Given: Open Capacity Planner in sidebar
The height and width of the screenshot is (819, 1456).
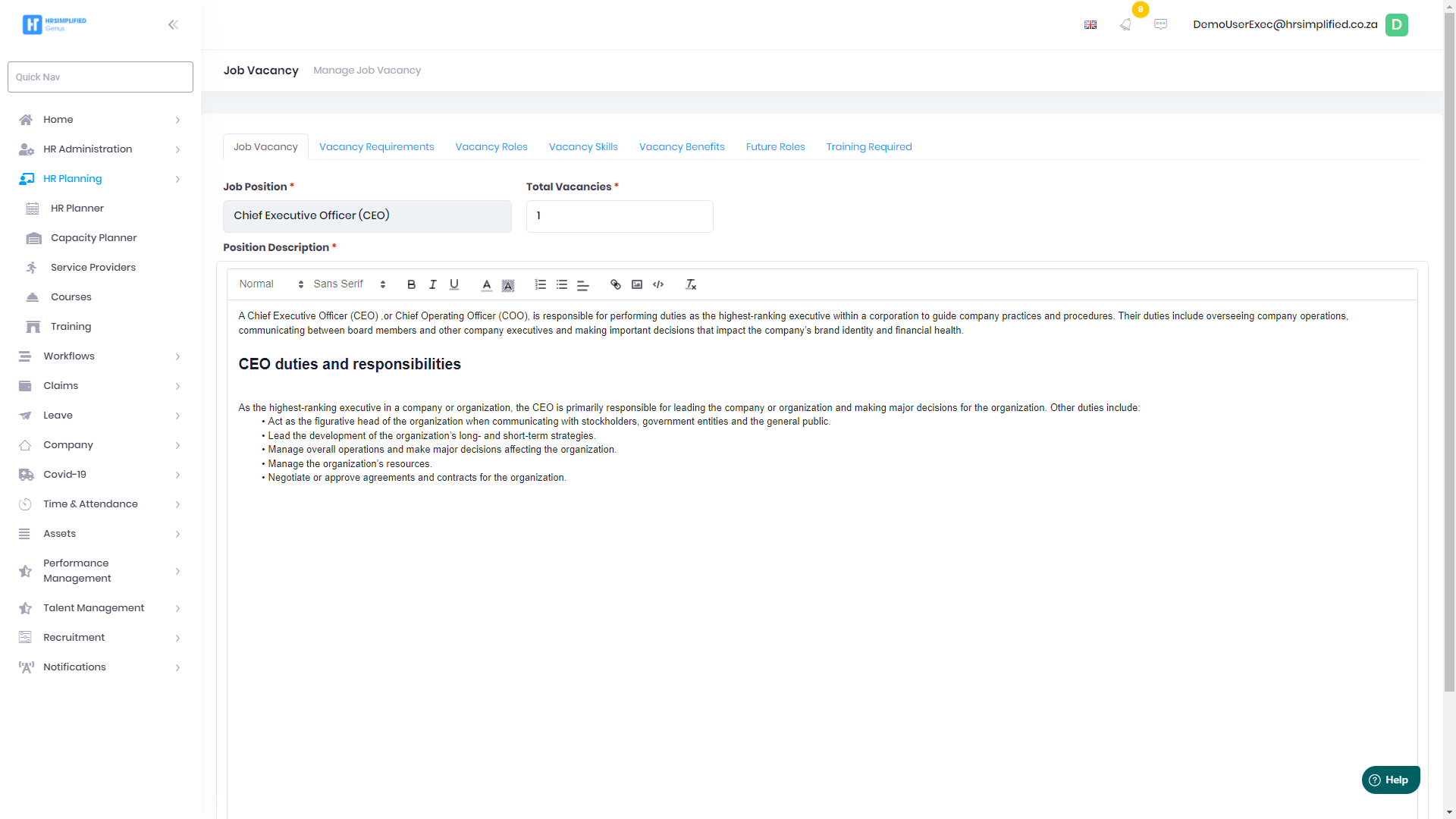Looking at the screenshot, I should (x=93, y=237).
